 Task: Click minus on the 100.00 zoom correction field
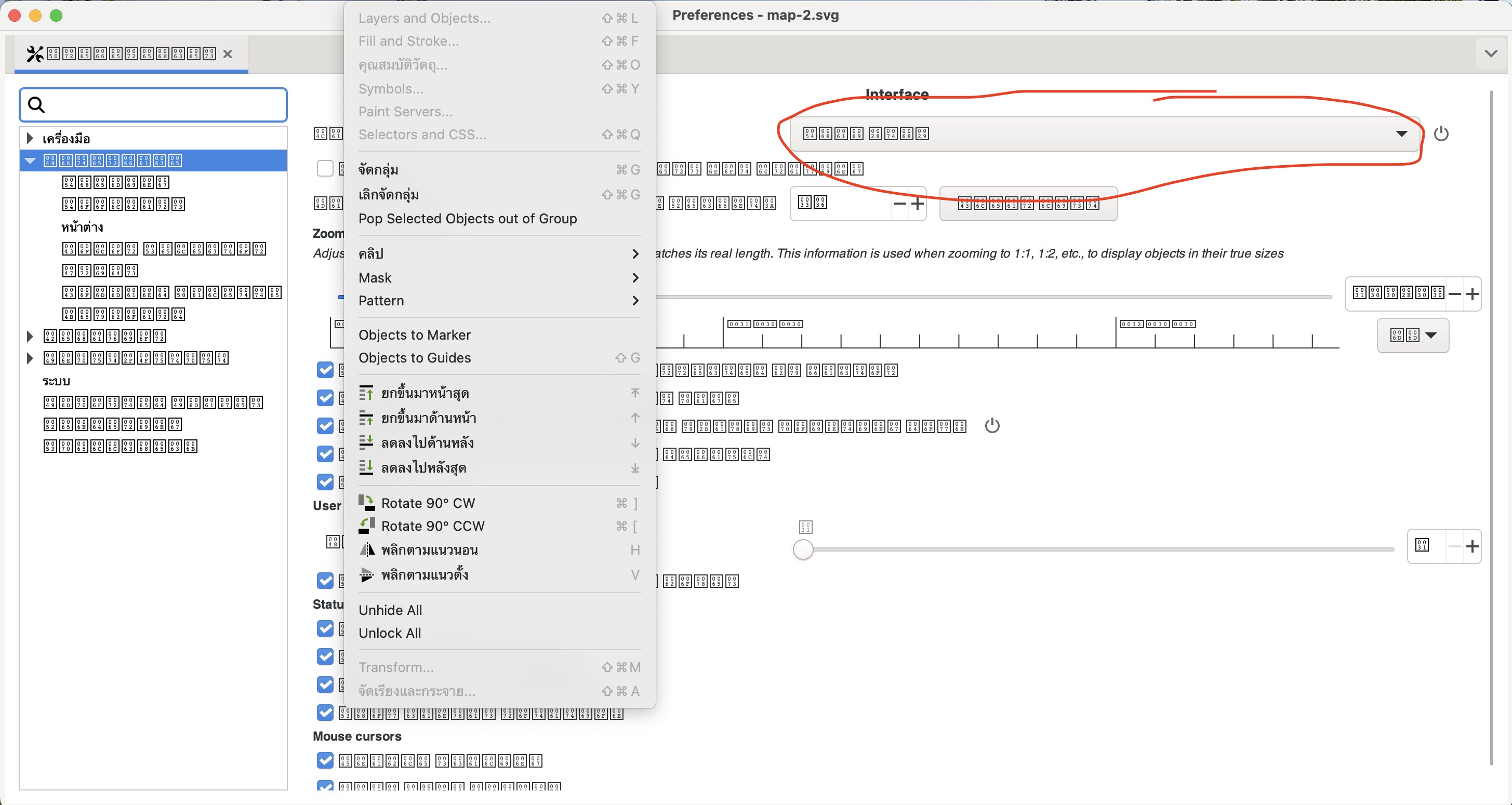click(1454, 293)
